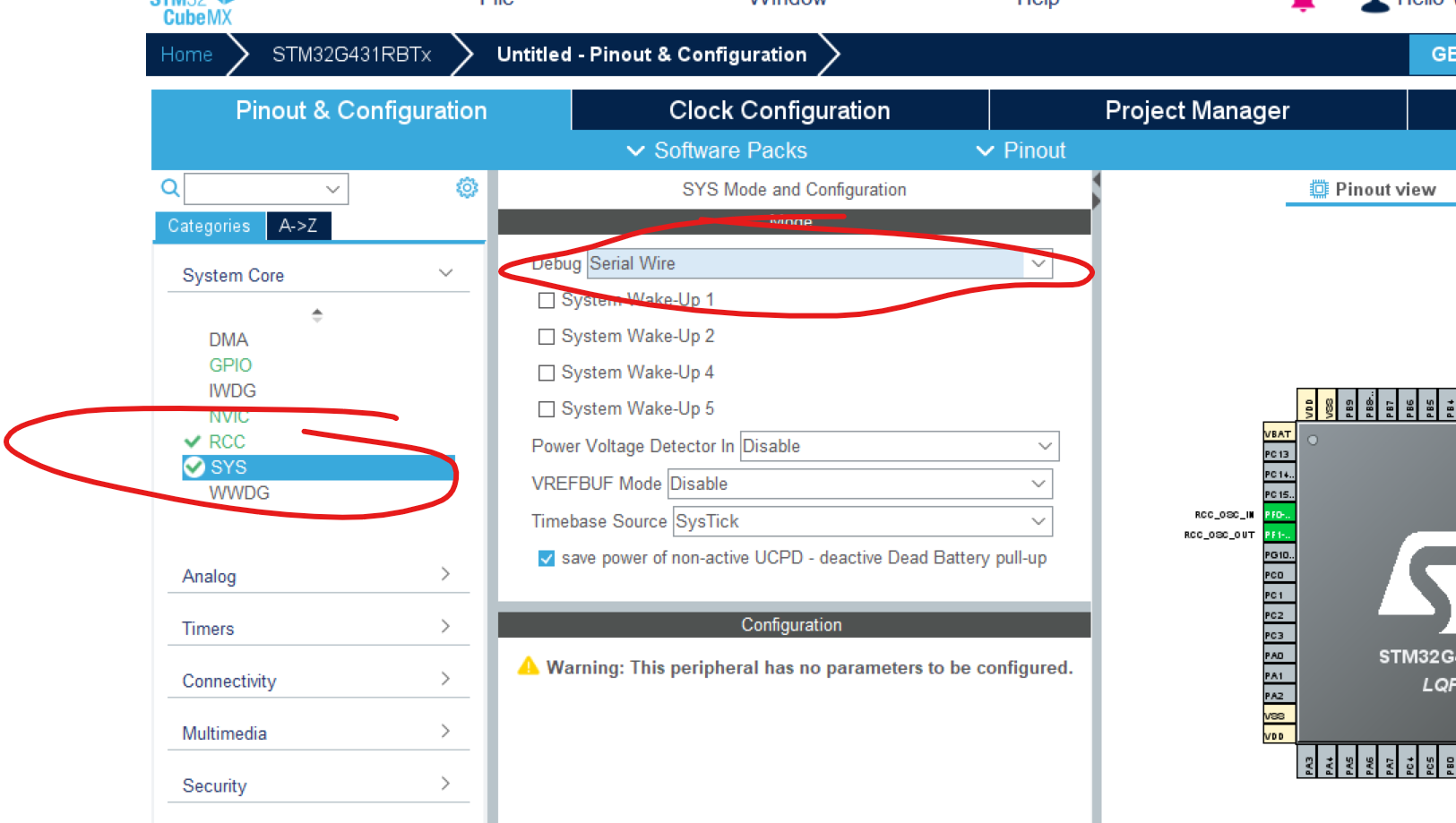Select the PA0 pin on the chip
This screenshot has height=823, width=1456.
(1279, 656)
